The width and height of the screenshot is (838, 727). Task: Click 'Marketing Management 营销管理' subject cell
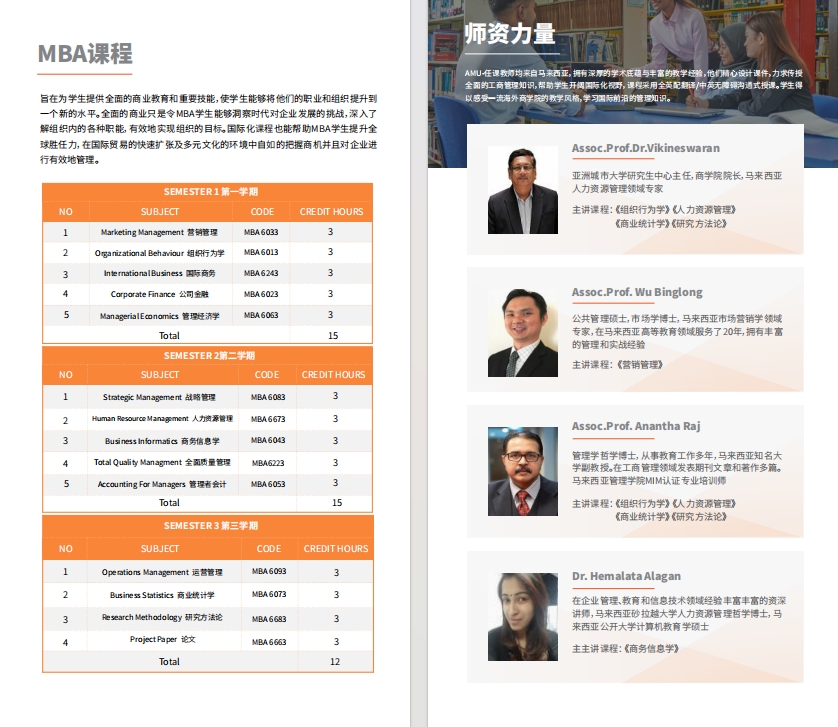point(159,232)
